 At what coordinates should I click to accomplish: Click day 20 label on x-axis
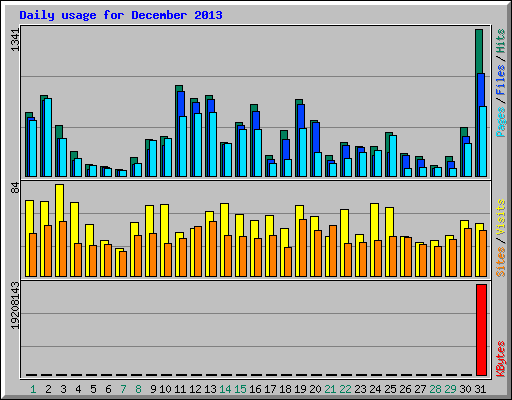(x=315, y=389)
